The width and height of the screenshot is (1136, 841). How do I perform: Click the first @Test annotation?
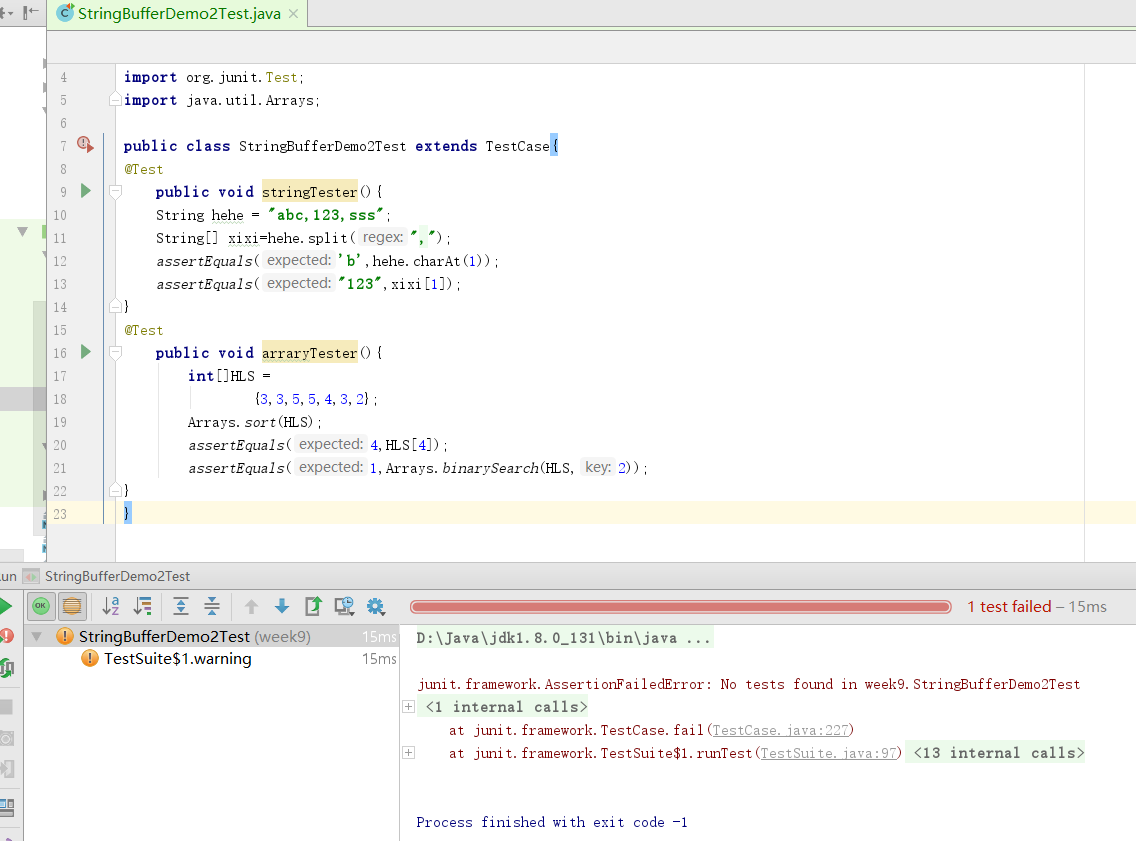[143, 169]
